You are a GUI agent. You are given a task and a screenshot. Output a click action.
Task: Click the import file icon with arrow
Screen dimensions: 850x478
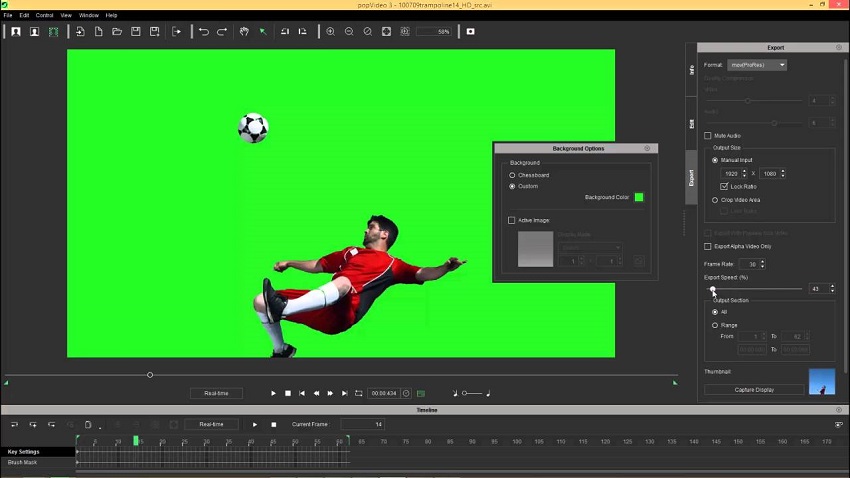coord(80,32)
